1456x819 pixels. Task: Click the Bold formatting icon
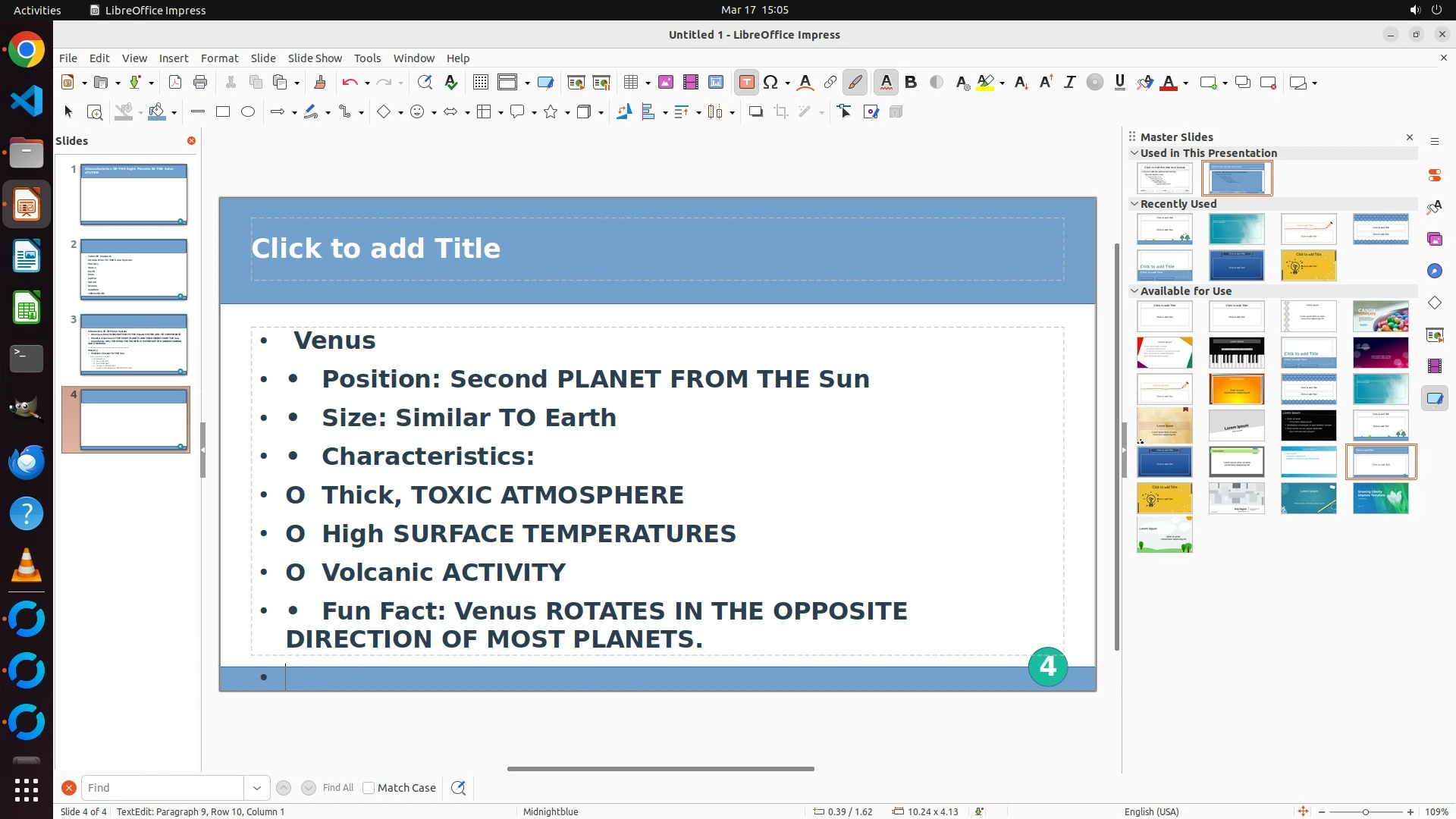click(911, 83)
